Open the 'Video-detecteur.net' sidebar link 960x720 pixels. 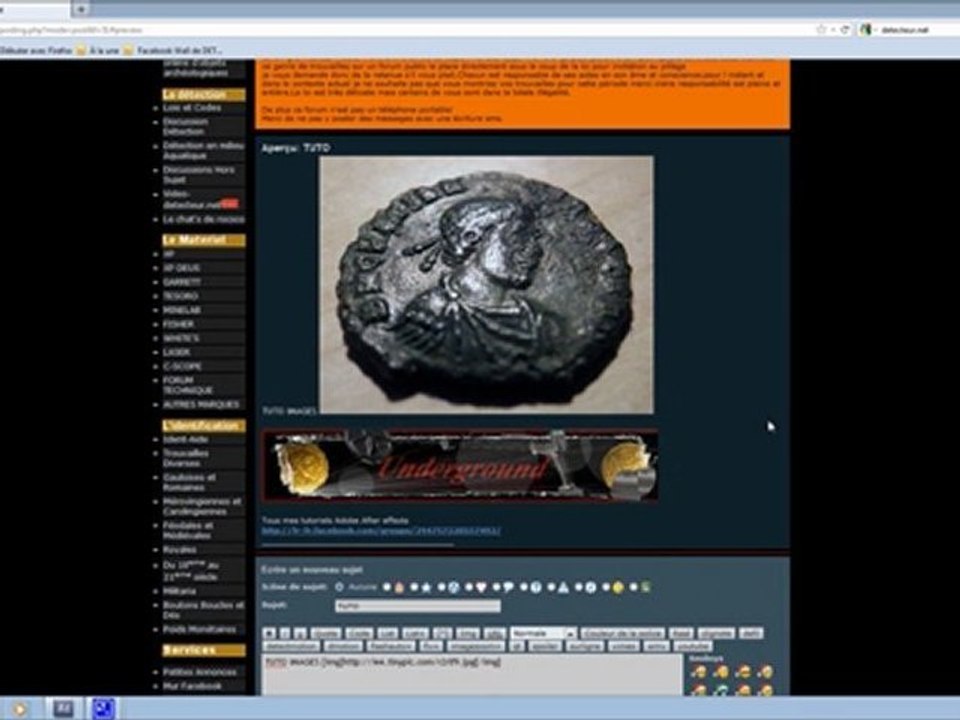[x=192, y=199]
